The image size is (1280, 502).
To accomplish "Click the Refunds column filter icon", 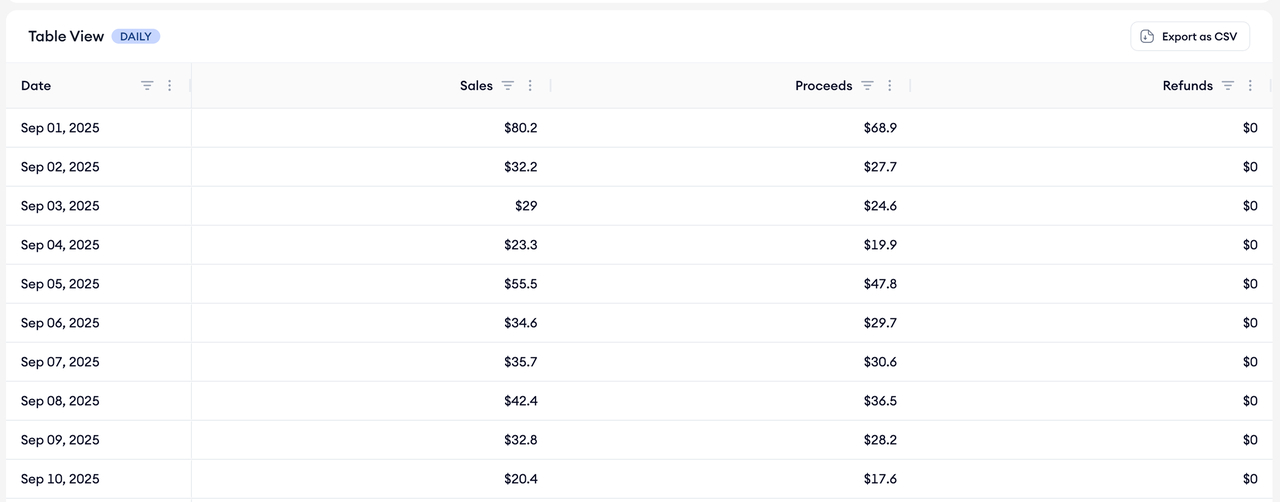I will (x=1228, y=86).
